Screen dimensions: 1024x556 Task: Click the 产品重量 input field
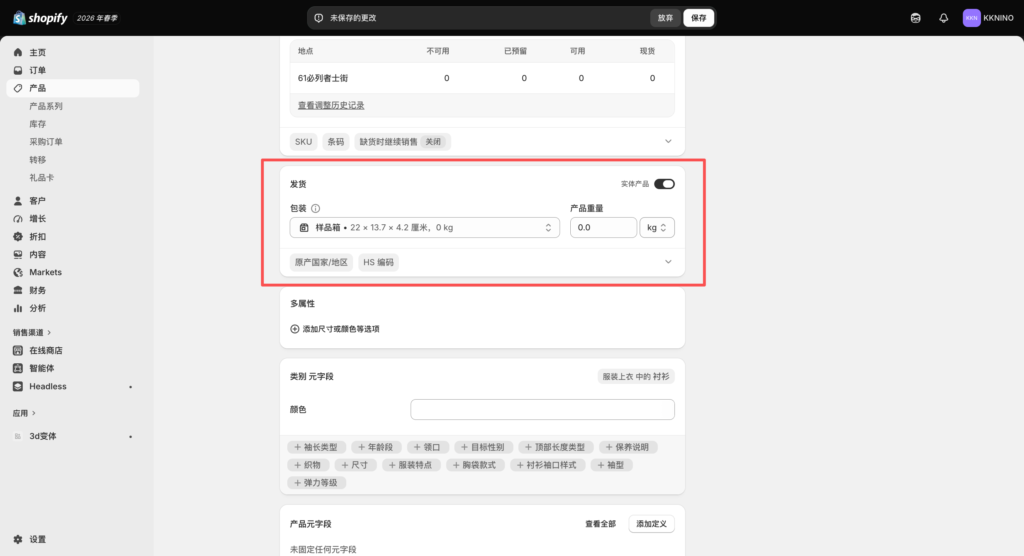coord(603,227)
